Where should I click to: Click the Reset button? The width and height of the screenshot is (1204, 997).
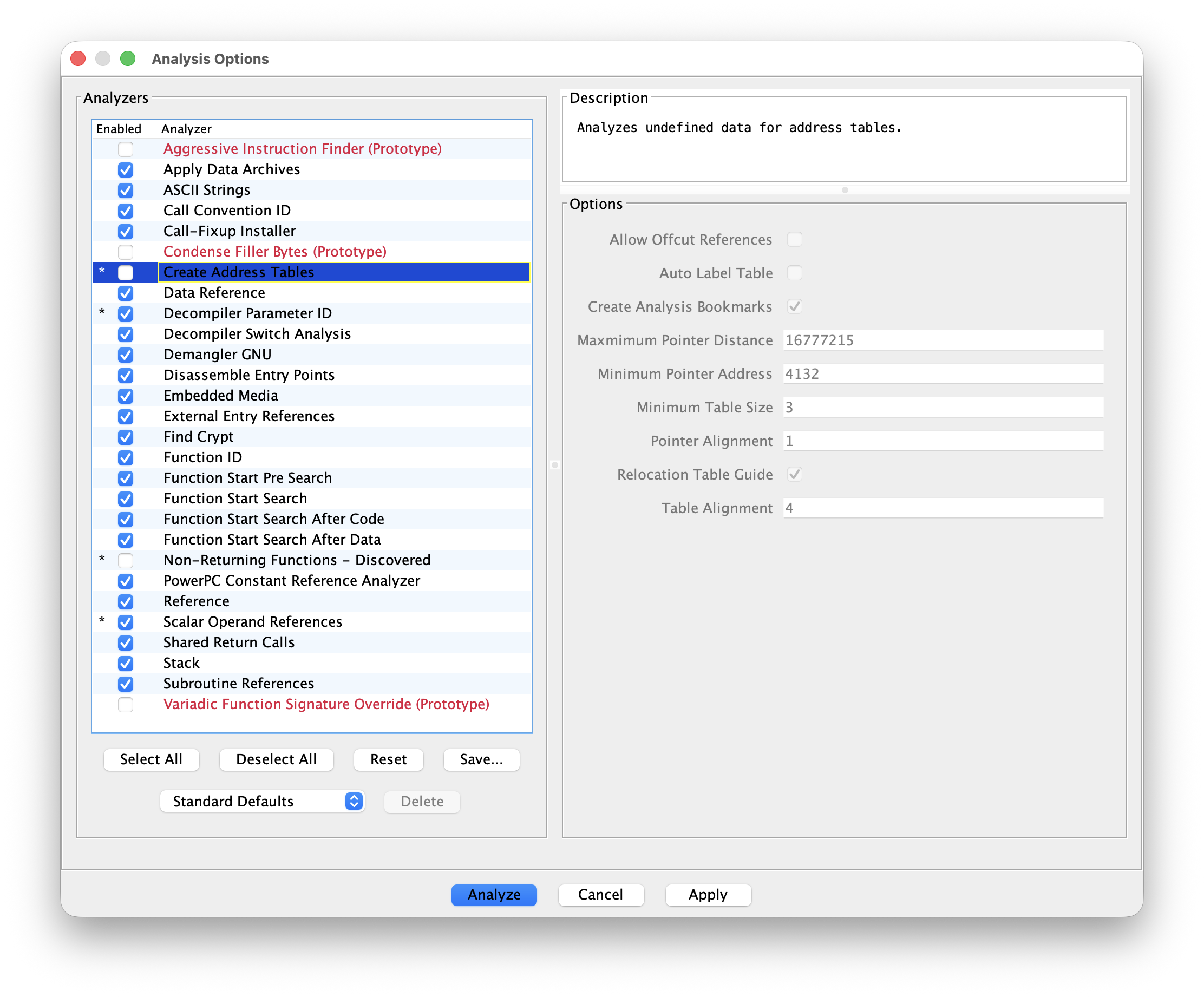[x=388, y=759]
